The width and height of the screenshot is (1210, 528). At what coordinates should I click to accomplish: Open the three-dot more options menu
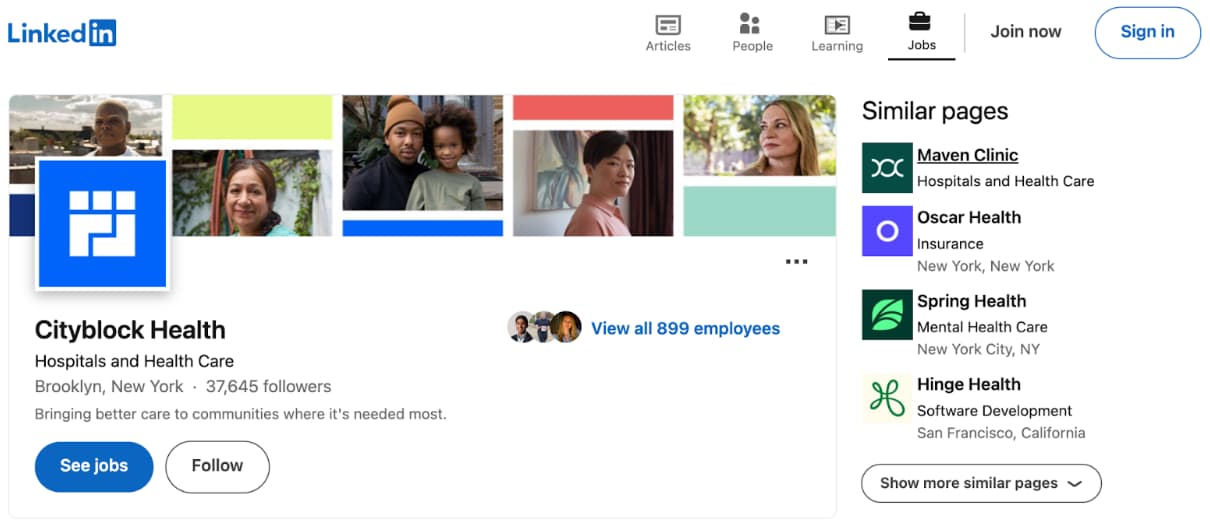tap(796, 262)
